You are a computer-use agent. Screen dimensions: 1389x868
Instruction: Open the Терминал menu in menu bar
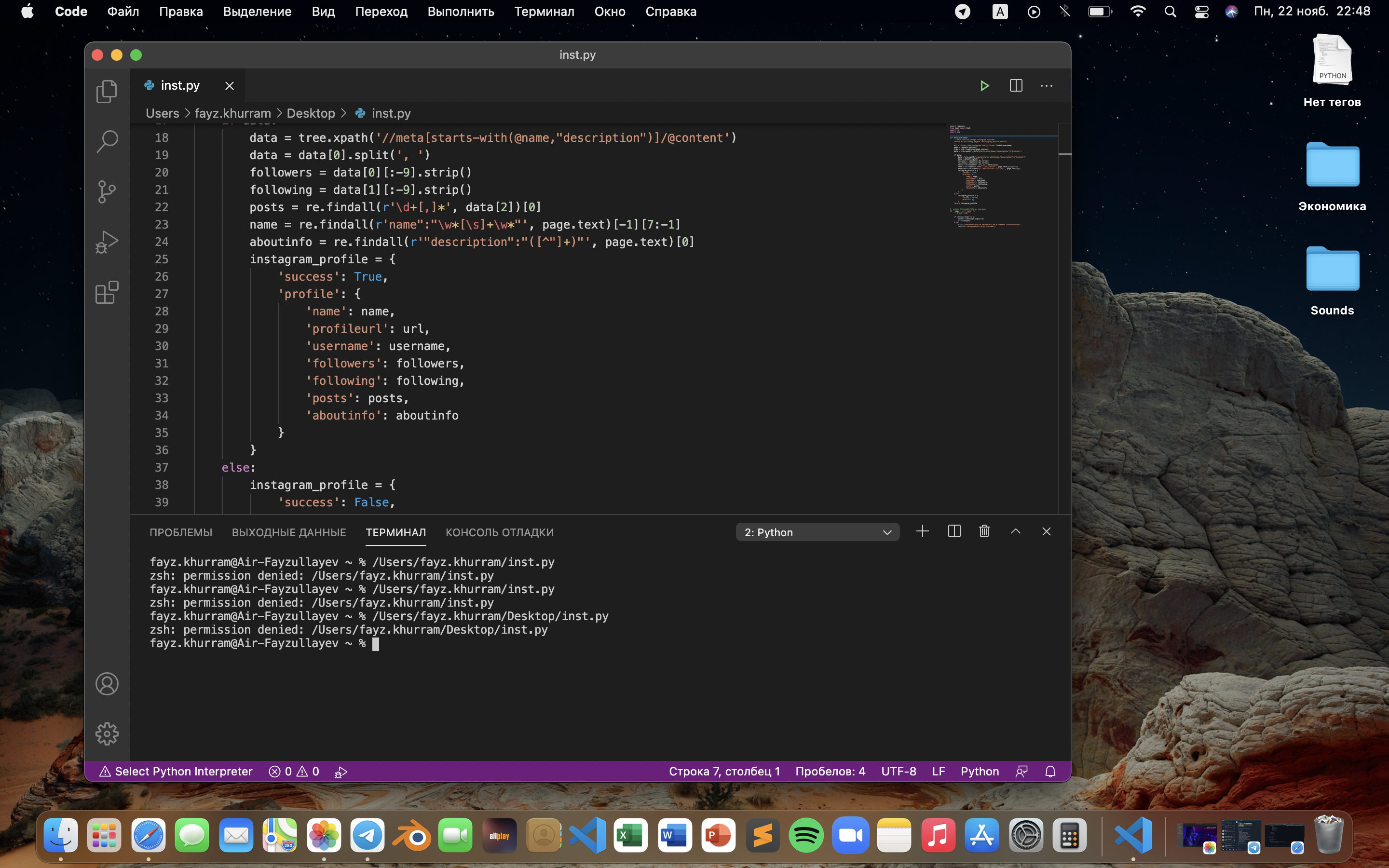tap(544, 12)
